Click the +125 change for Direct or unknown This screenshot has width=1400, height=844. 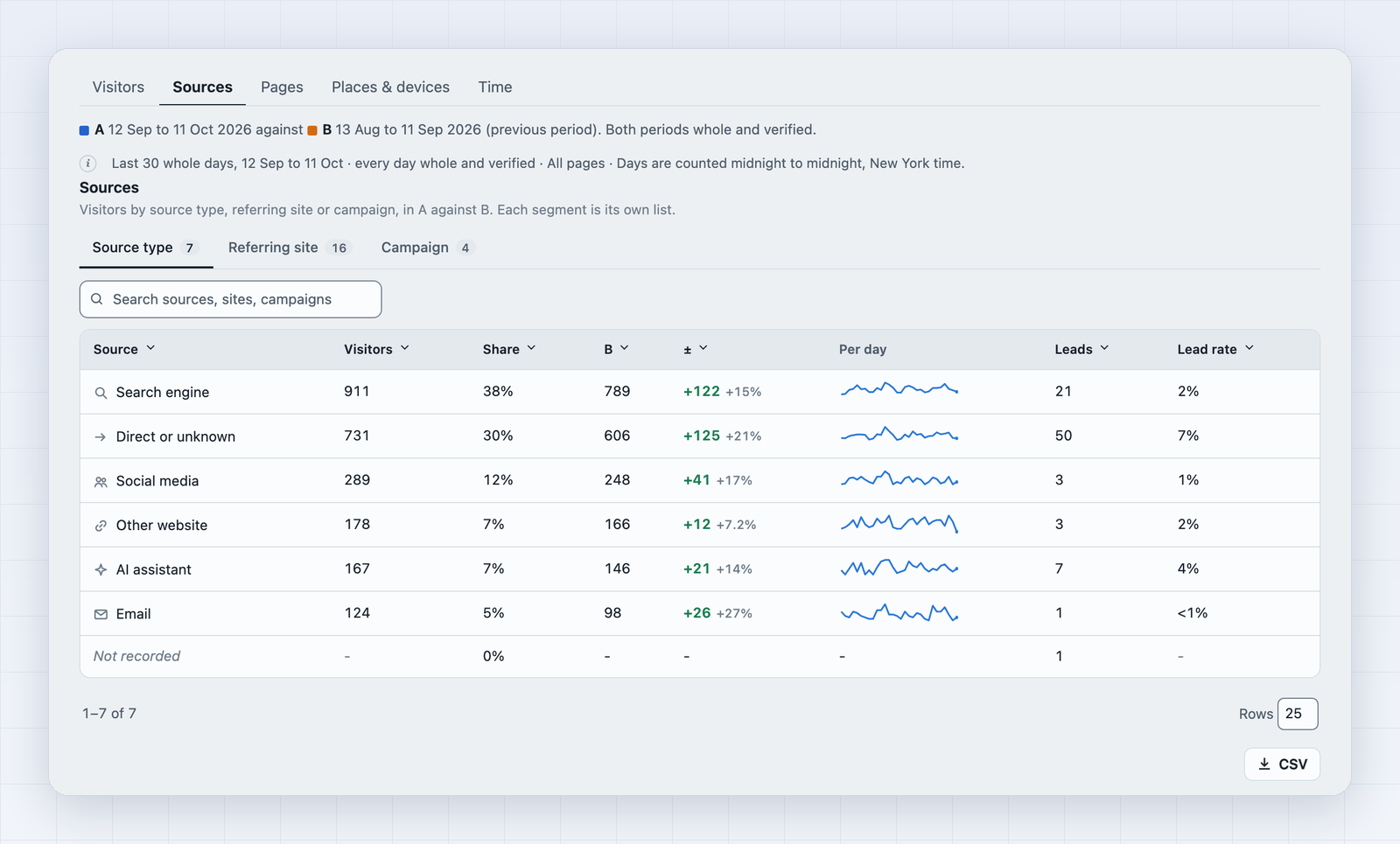click(x=702, y=436)
